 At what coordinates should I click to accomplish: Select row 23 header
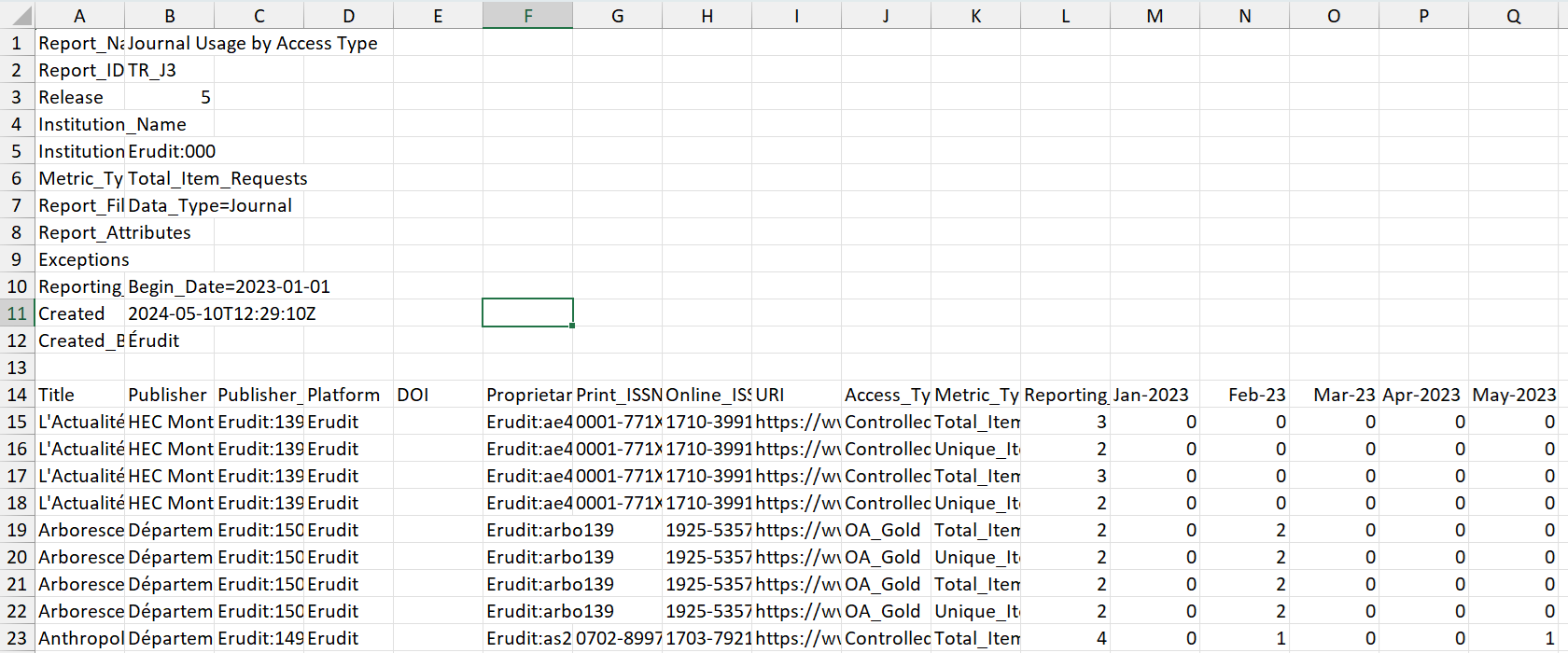coord(18,638)
